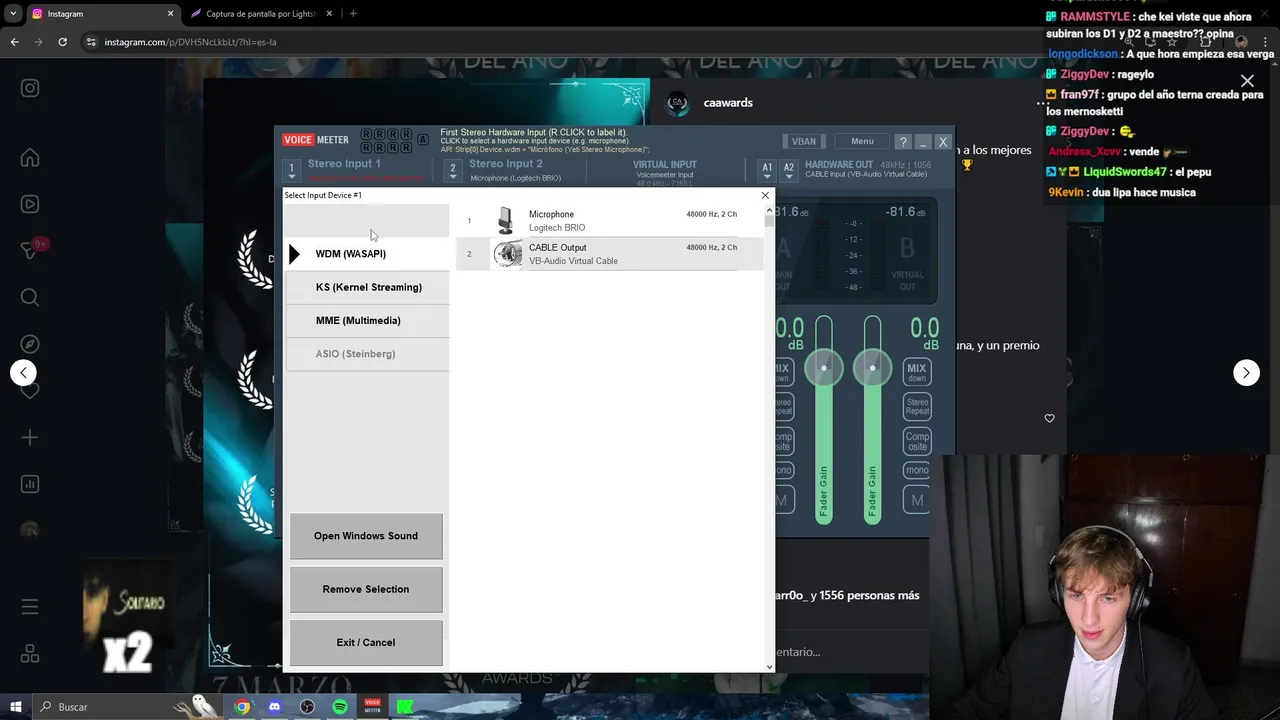This screenshot has height=720, width=1280.
Task: Choose Microphone Logitech BRIO input device
Action: pyautogui.click(x=609, y=221)
